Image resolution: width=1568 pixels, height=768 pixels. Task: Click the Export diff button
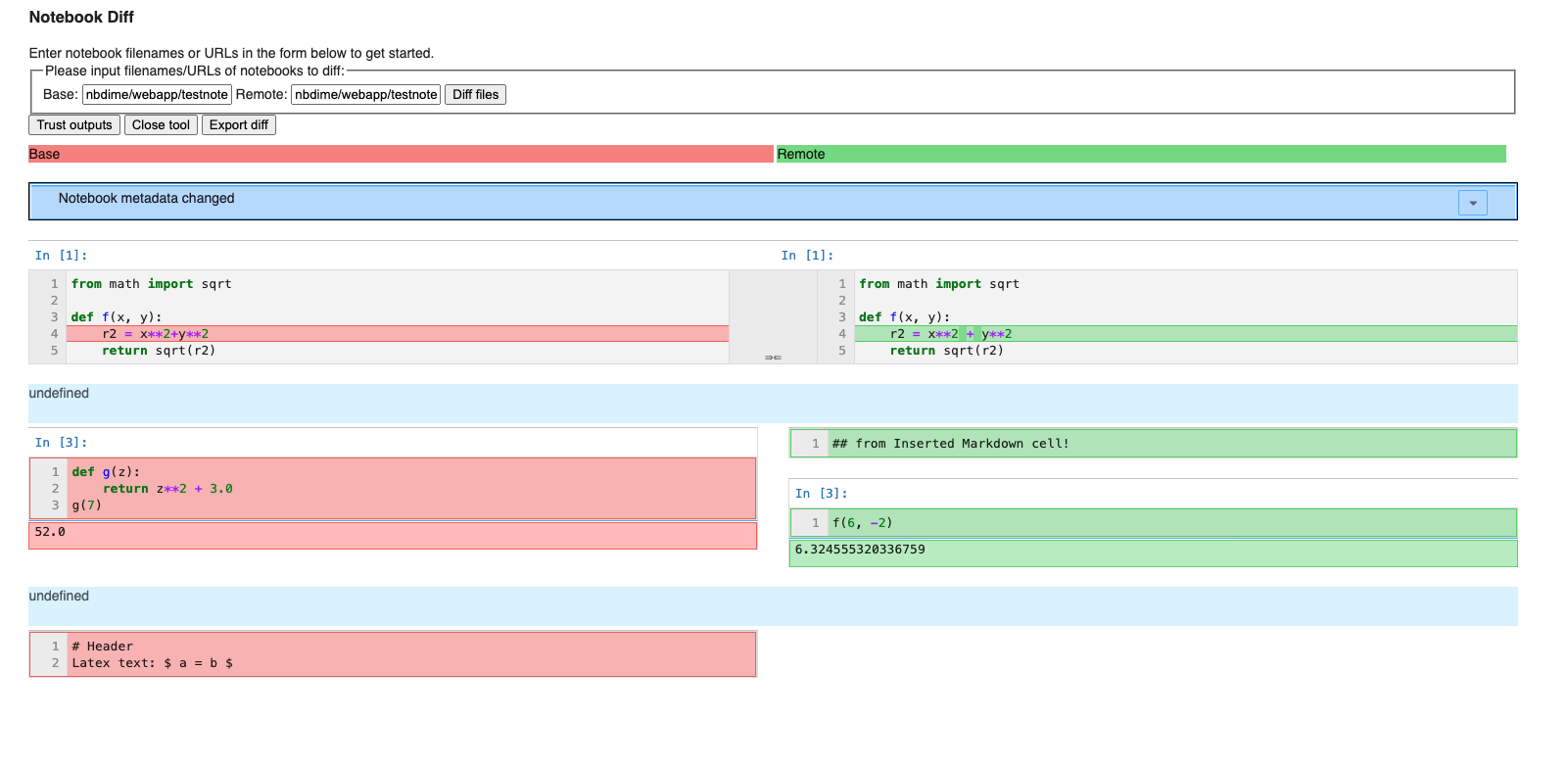[238, 125]
